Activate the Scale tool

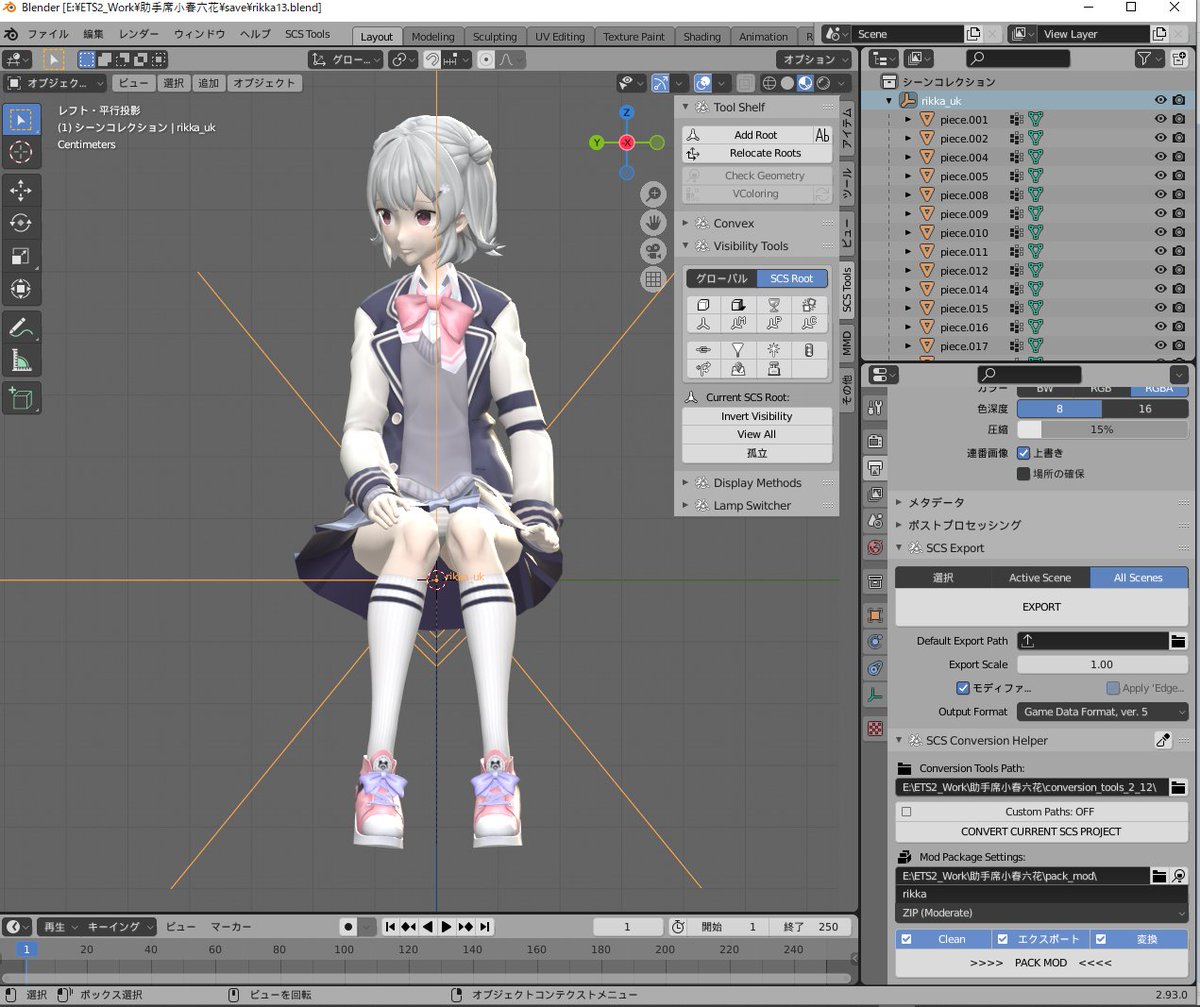21,255
